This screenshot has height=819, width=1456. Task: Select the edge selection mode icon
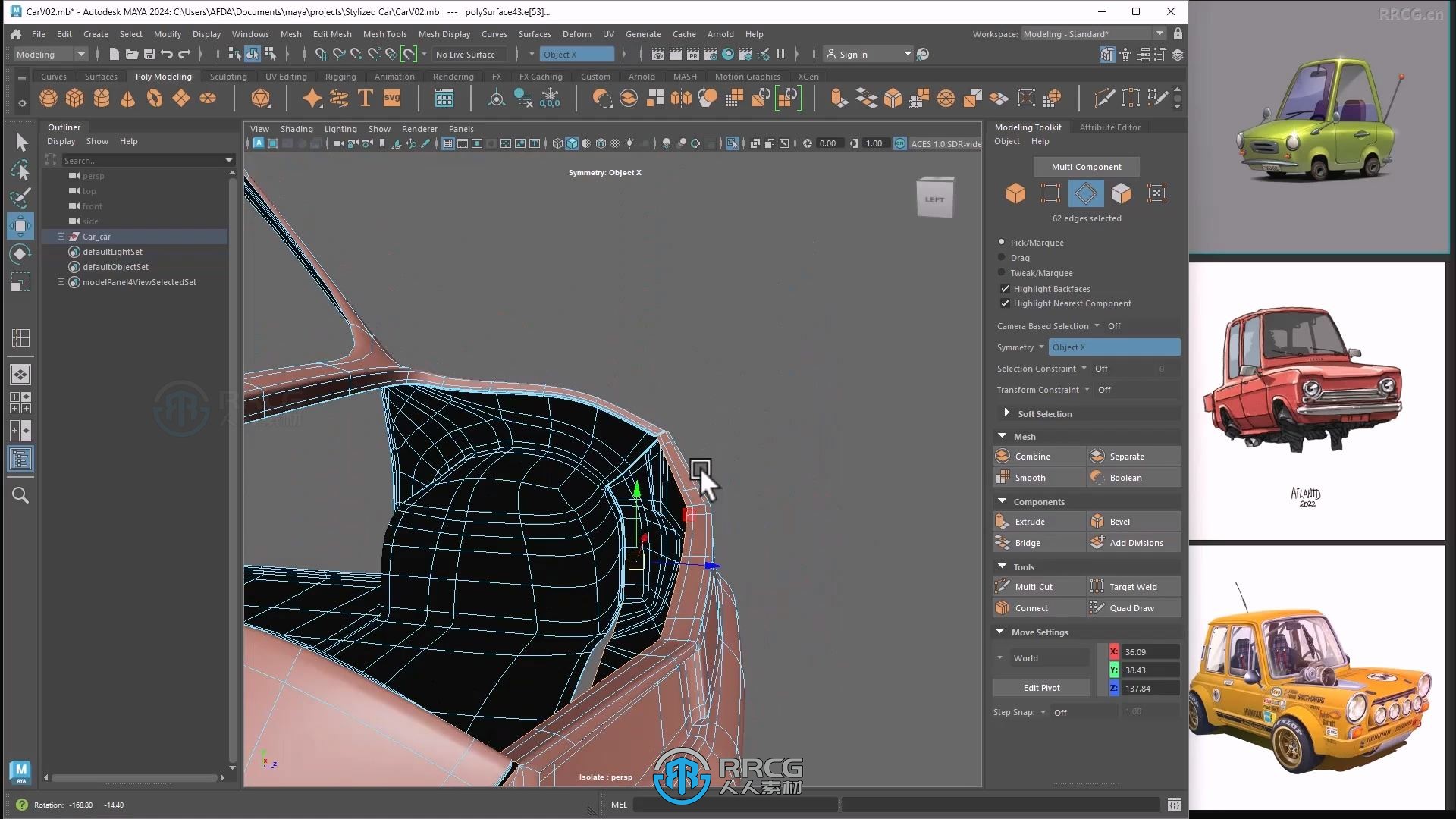point(1085,193)
